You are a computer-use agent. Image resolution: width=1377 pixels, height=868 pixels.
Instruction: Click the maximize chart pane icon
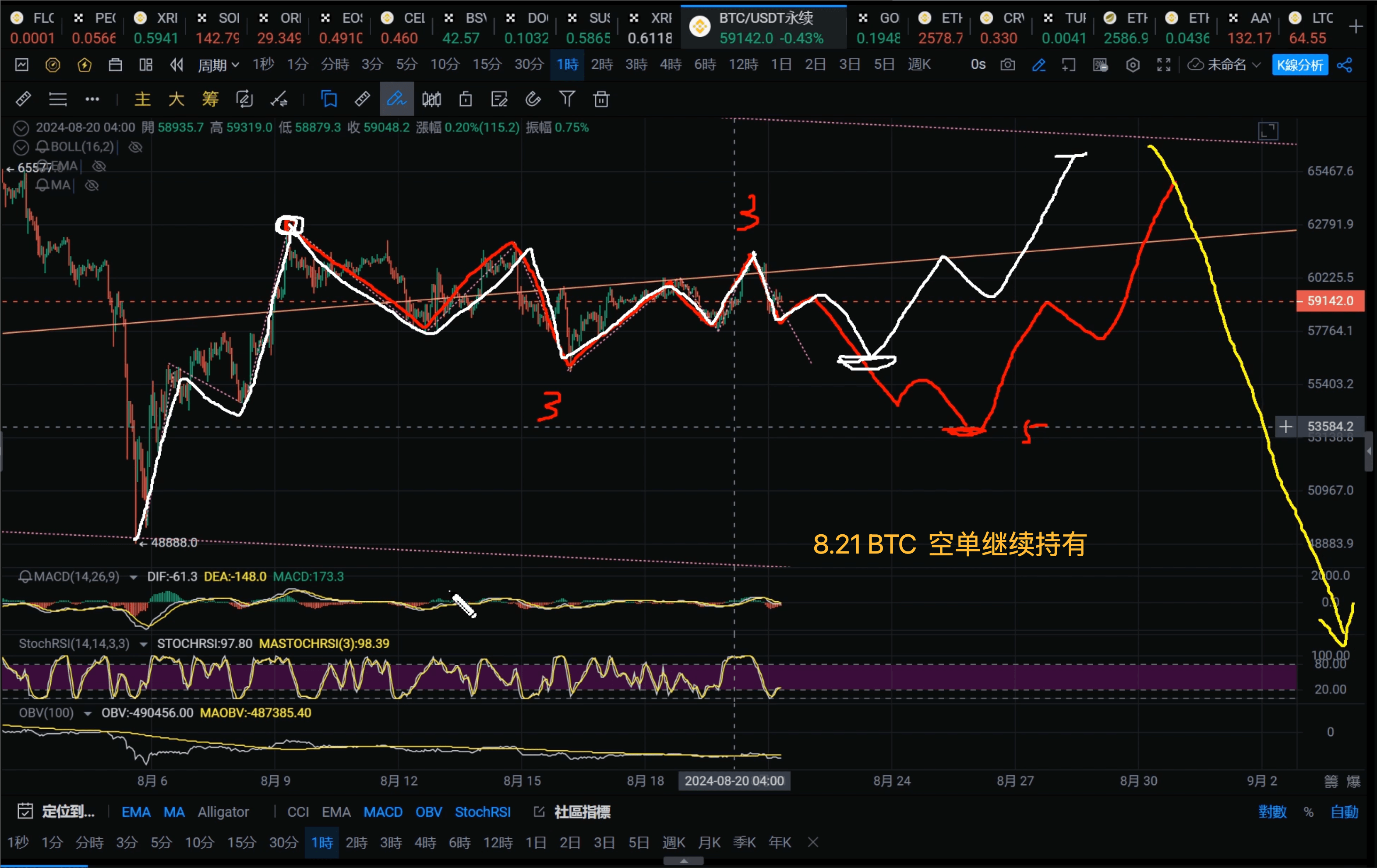1268,131
